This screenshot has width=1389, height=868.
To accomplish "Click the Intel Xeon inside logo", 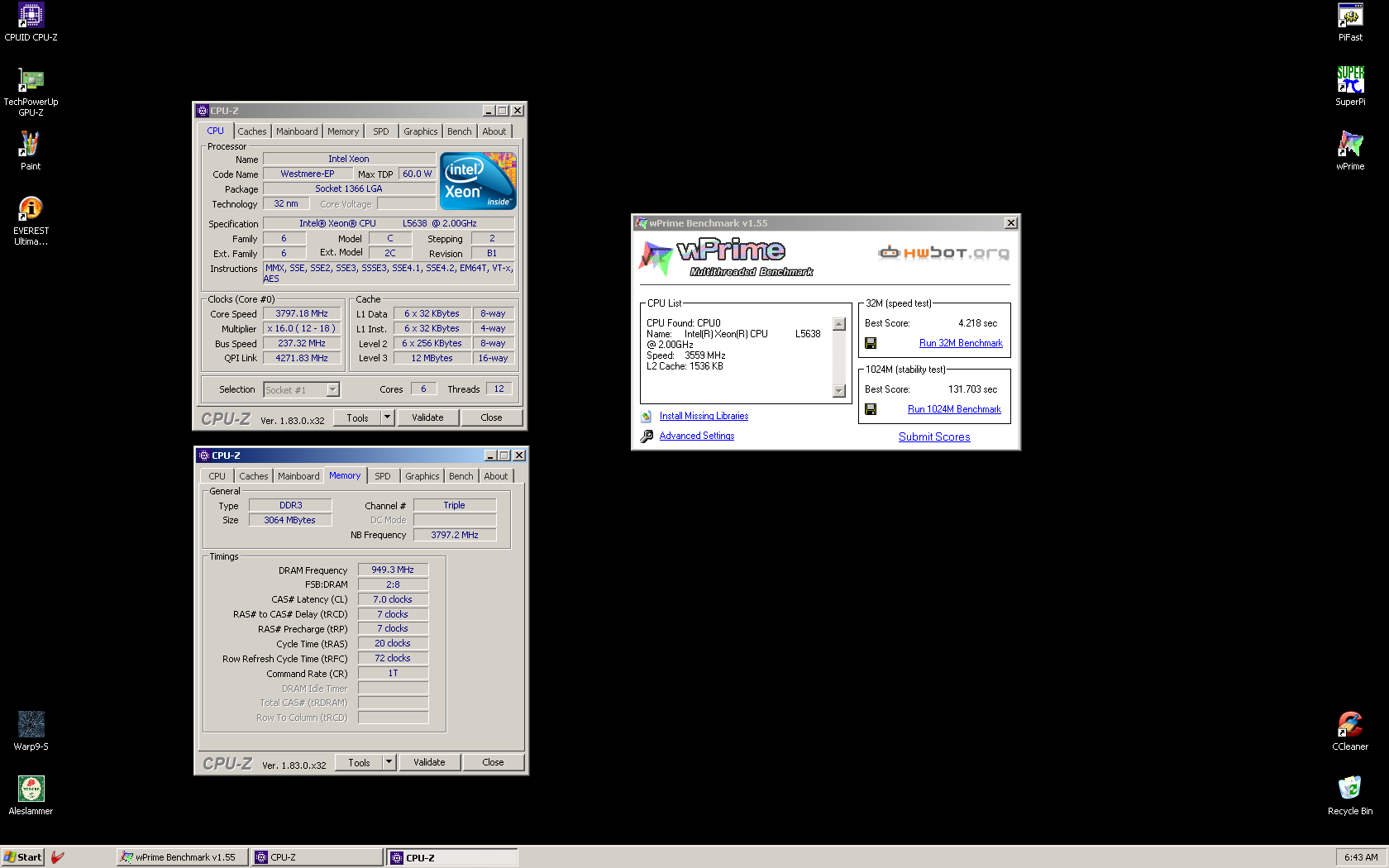I will (478, 180).
